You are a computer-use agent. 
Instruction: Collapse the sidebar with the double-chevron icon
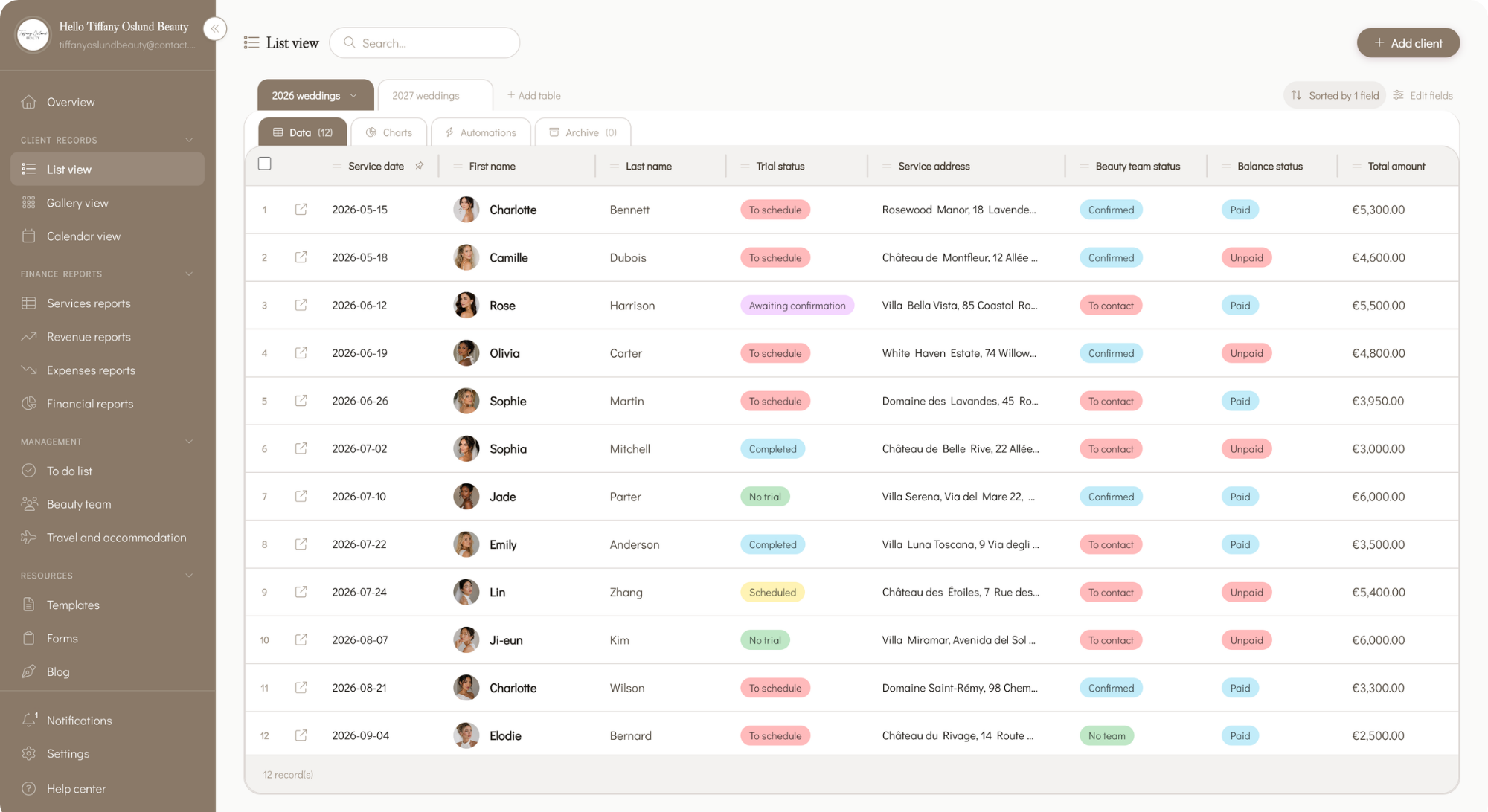click(214, 29)
